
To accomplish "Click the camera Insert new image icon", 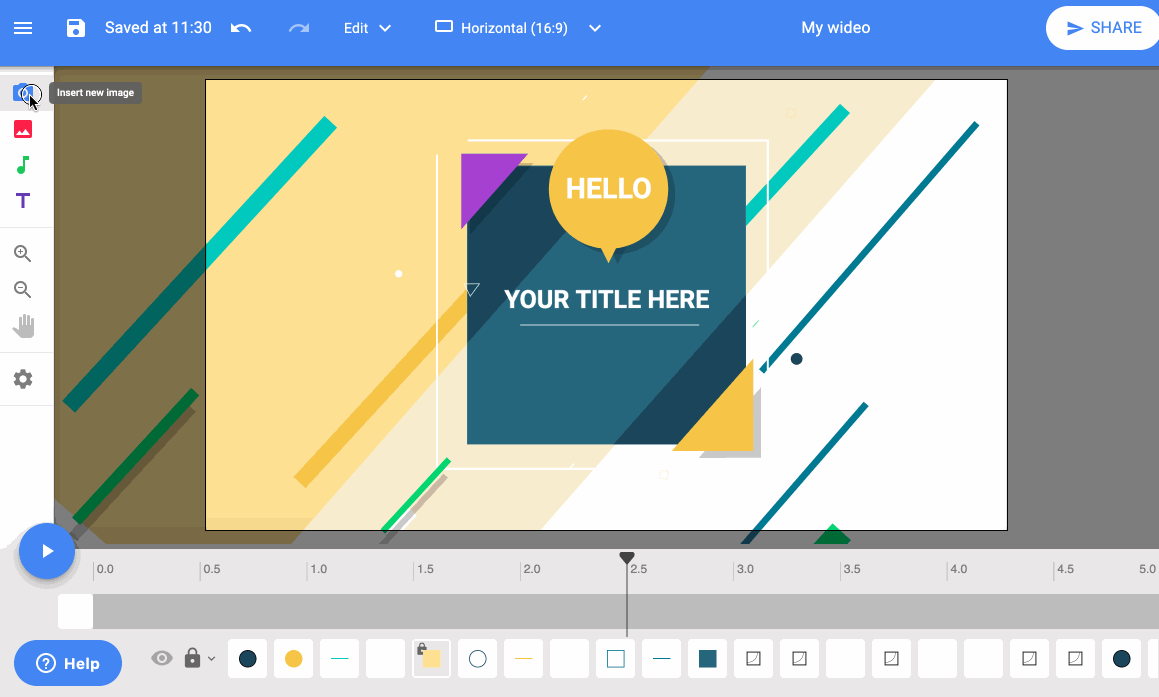I will point(23,93).
